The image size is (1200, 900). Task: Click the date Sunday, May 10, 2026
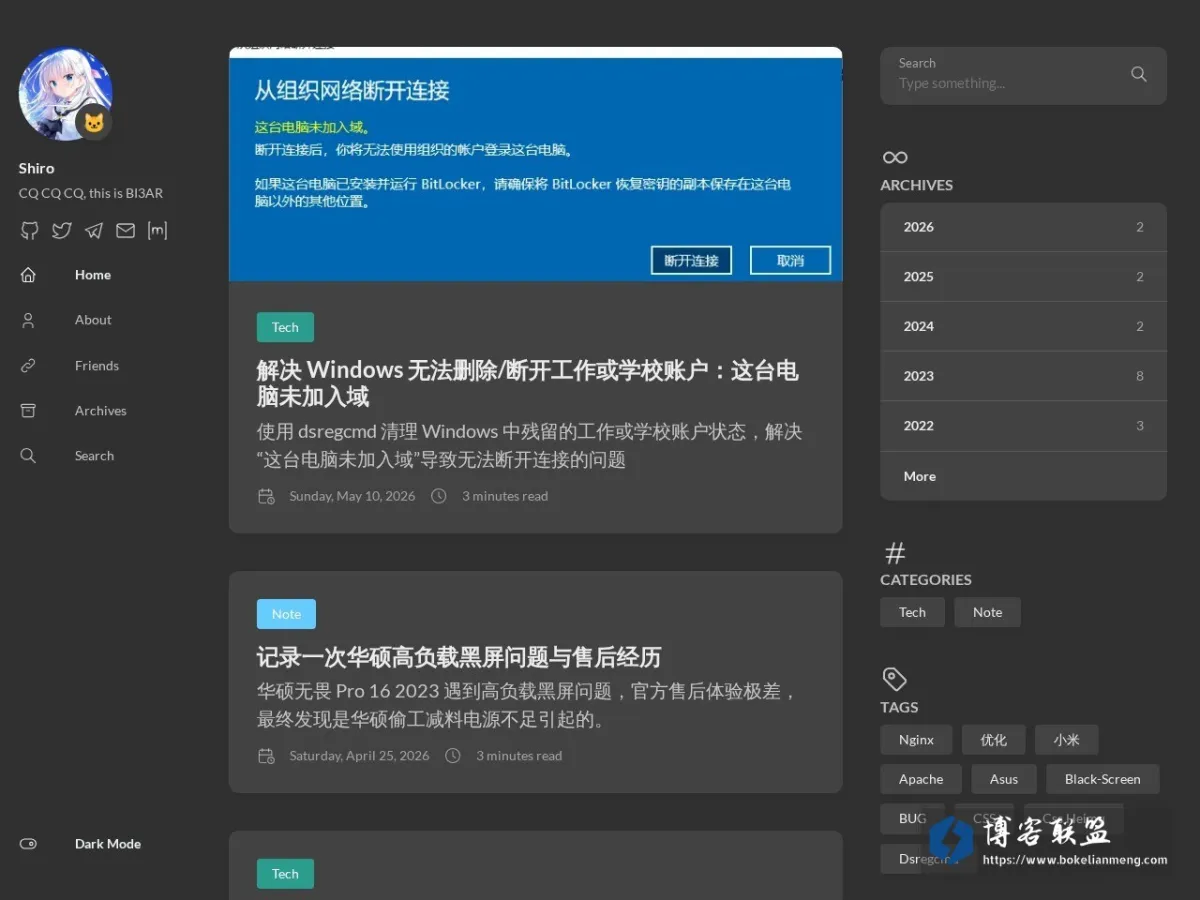coord(352,496)
